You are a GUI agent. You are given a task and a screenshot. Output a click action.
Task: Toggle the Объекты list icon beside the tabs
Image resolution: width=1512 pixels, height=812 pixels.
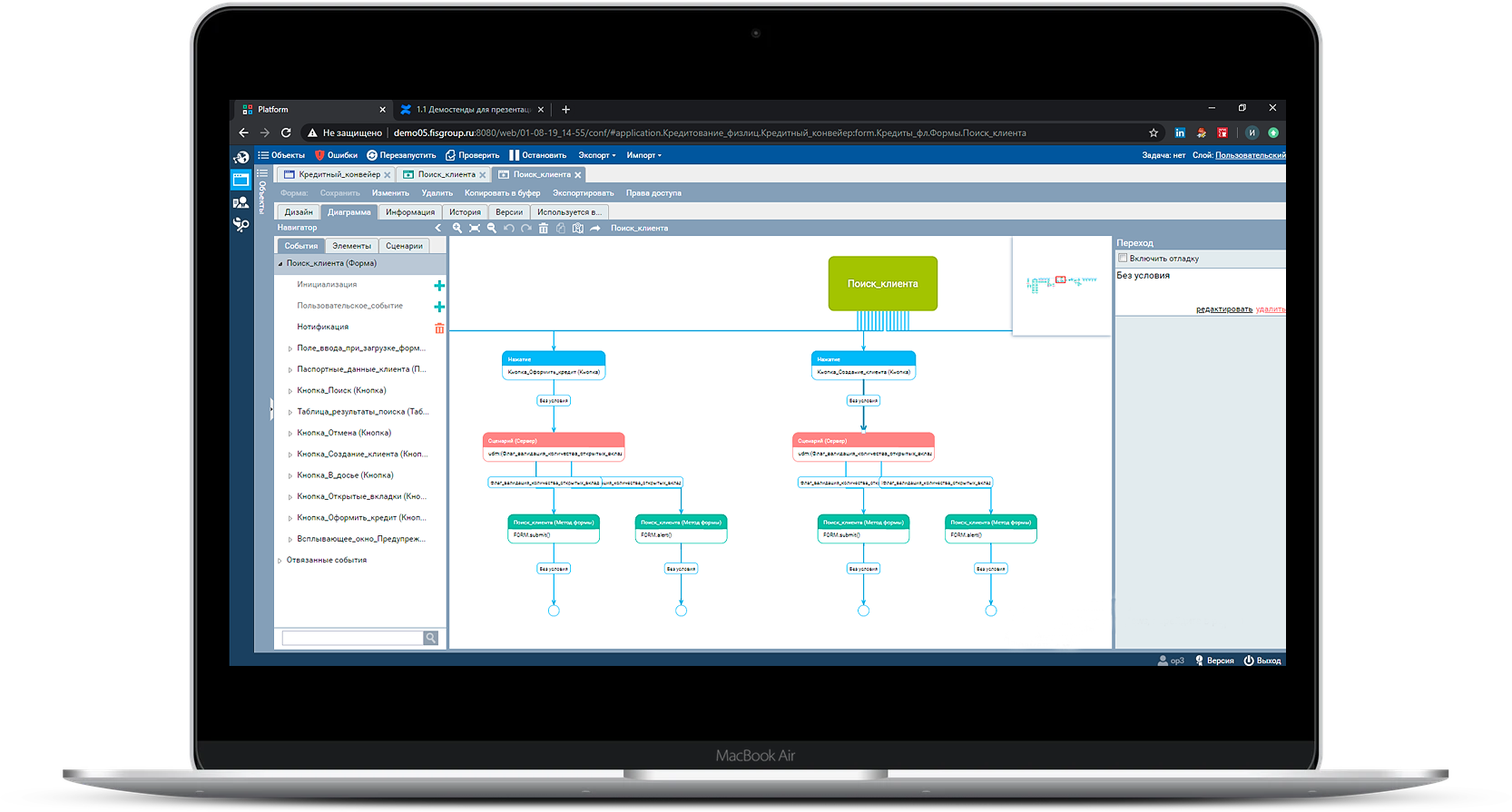click(x=262, y=173)
